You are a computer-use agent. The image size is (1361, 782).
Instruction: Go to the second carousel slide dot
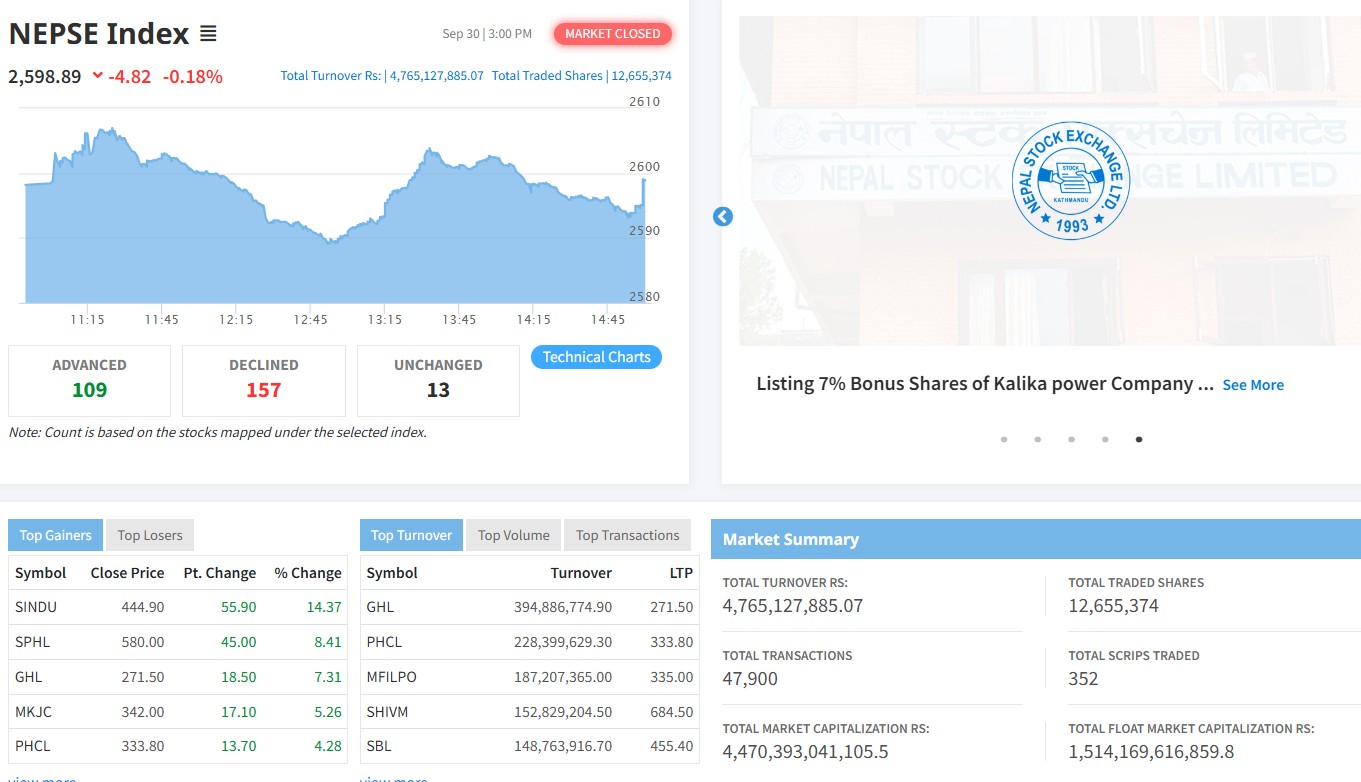pyautogui.click(x=1038, y=439)
